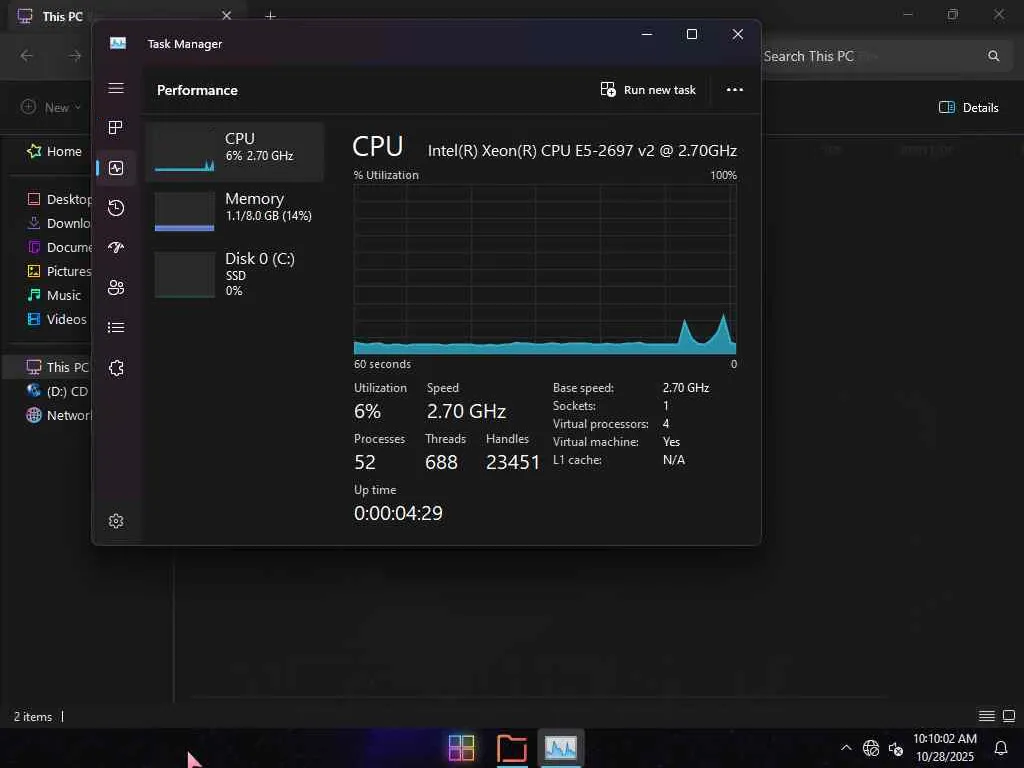Toggle the Details pane in Explorer
Screen dimensions: 1024x768
968,108
